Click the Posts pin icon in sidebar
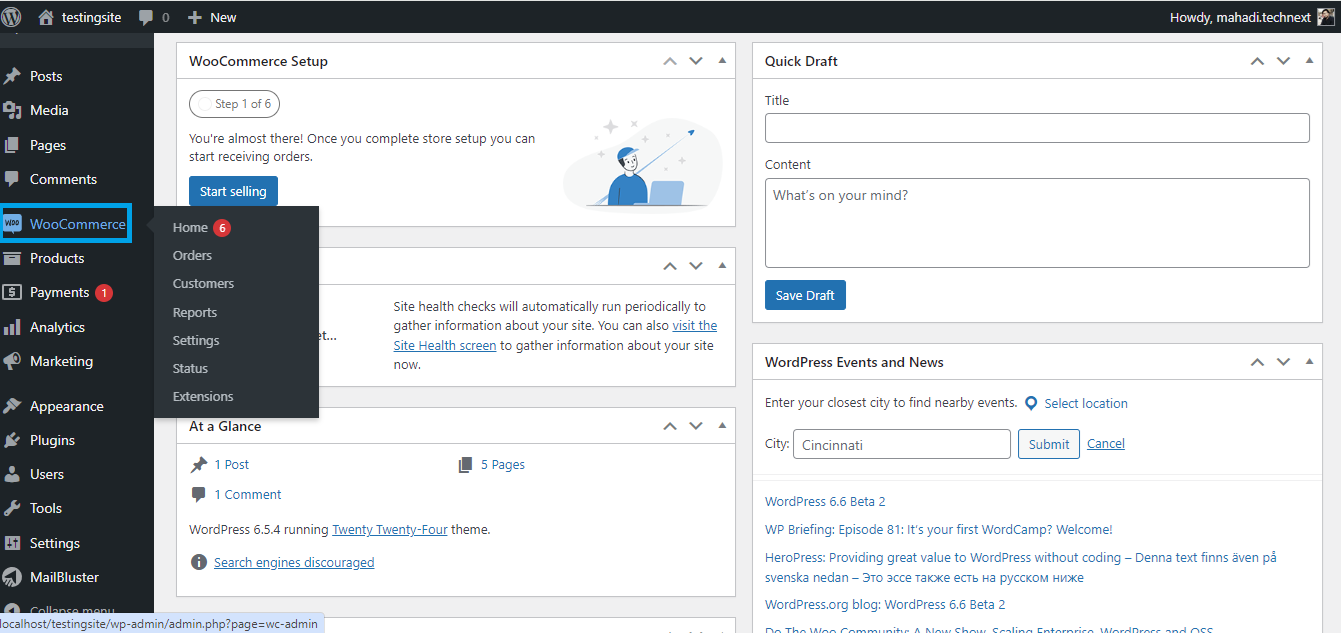The width and height of the screenshot is (1341, 633). [x=13, y=76]
